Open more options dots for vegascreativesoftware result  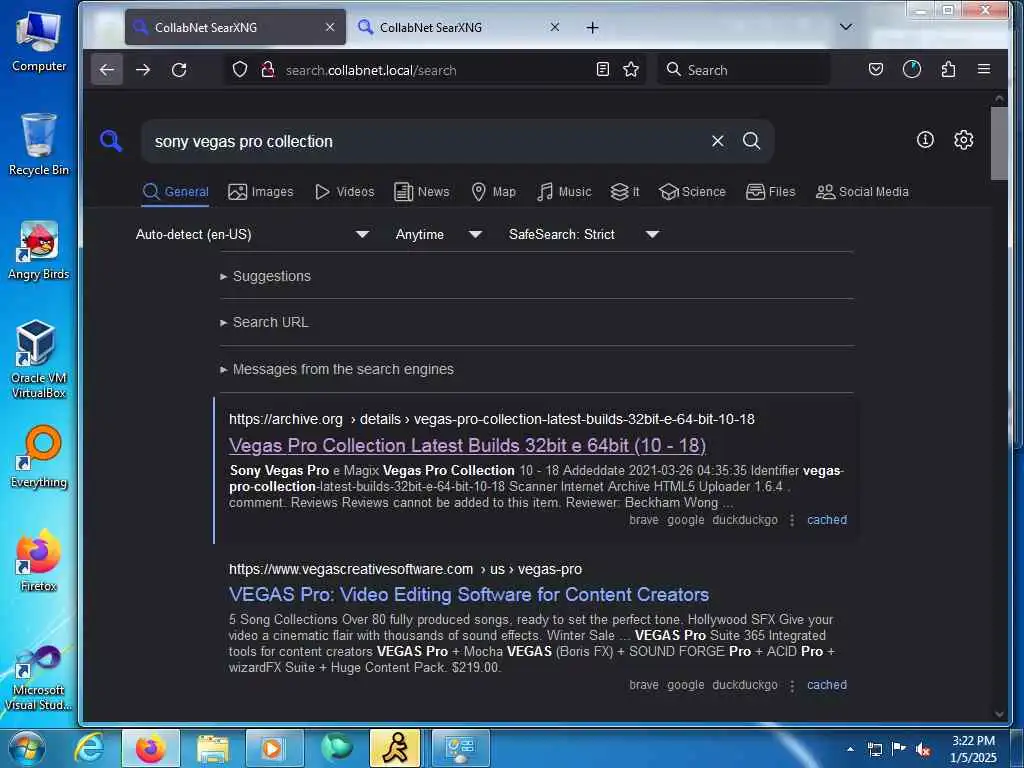(792, 686)
